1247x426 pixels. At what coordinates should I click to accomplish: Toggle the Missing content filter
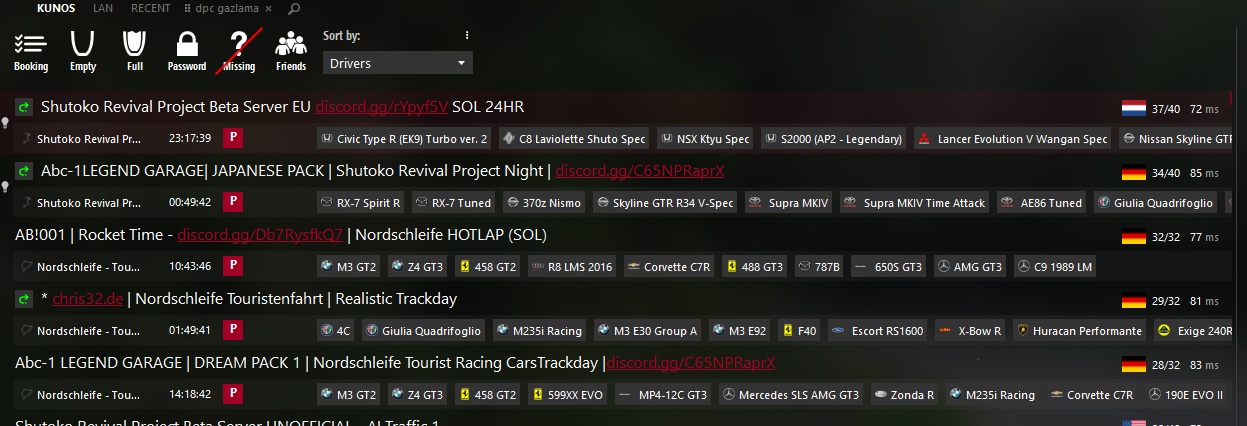pos(239,51)
